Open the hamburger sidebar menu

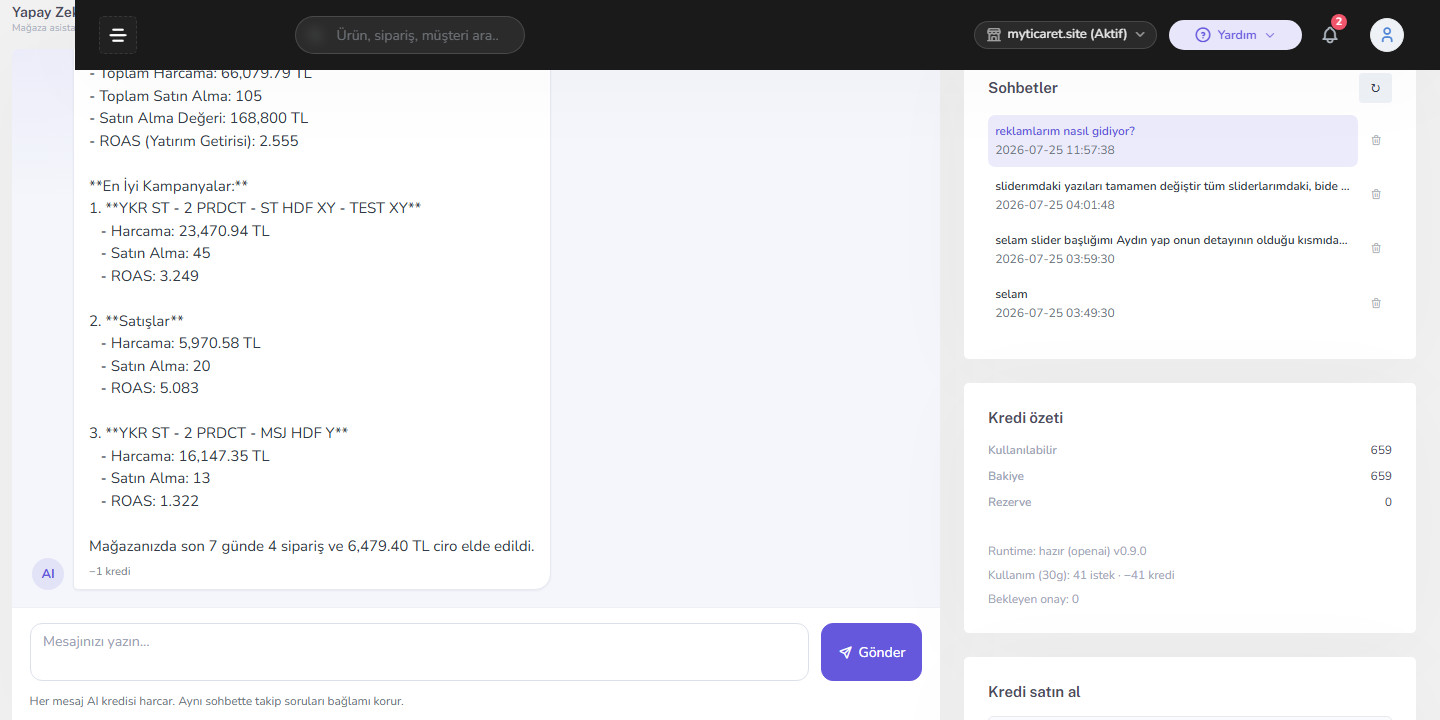(x=118, y=35)
